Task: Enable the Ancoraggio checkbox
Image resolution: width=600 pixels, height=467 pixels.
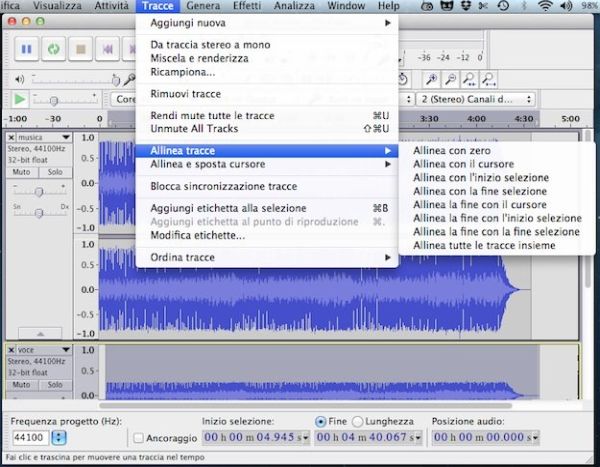Action: 140,438
